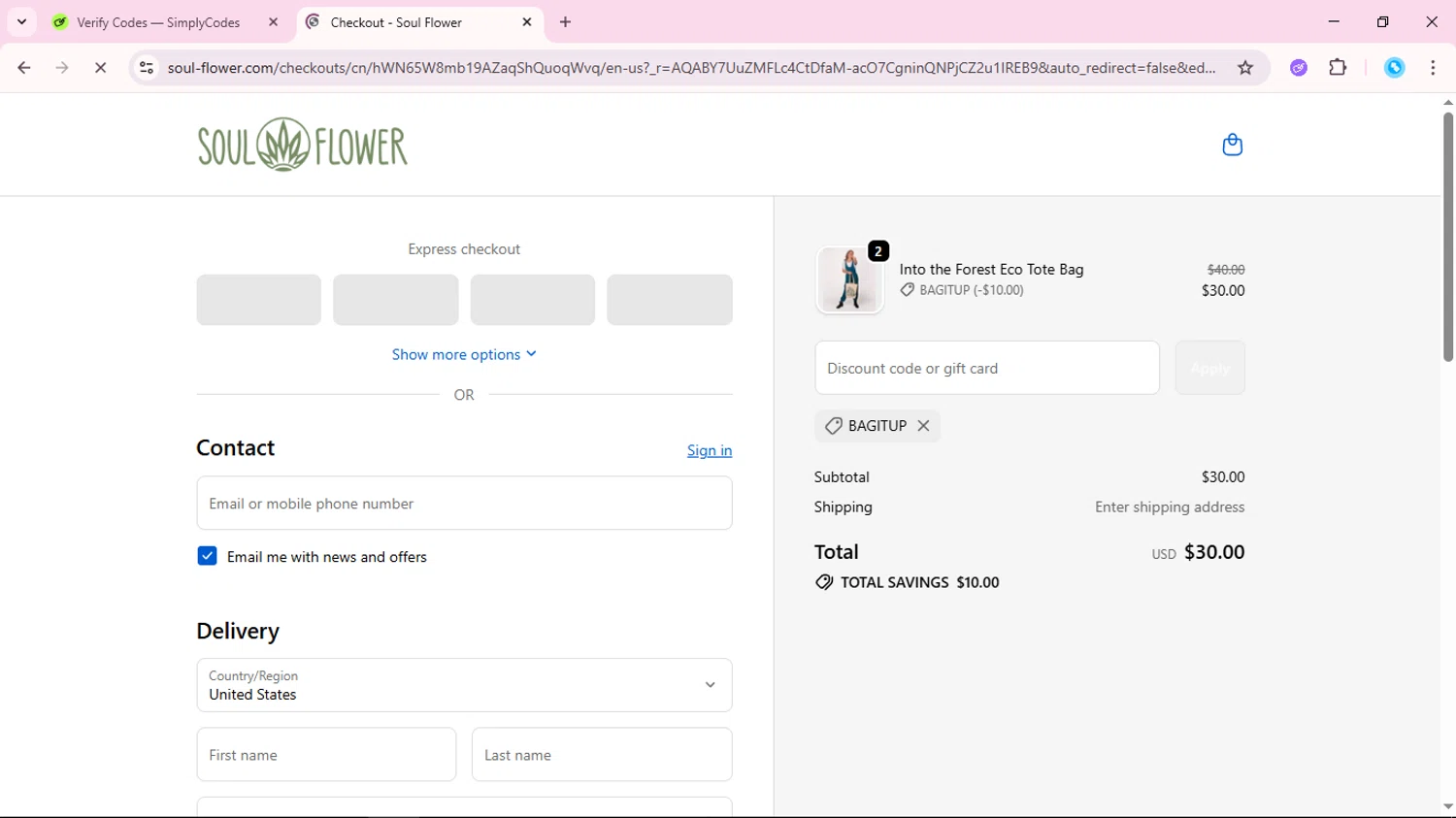Click Into the Forest Eco Tote Bag text
This screenshot has width=1456, height=818.
coord(991,269)
